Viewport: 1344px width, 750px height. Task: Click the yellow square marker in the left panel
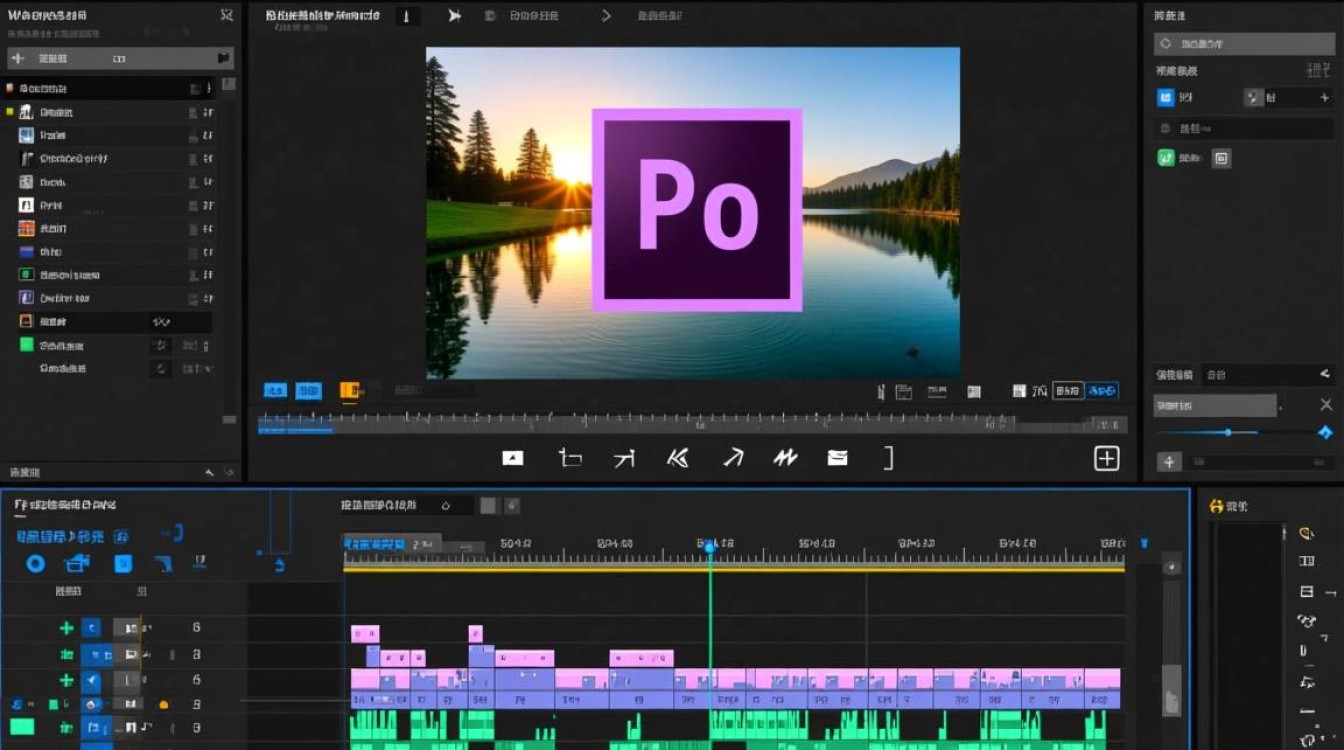point(10,112)
